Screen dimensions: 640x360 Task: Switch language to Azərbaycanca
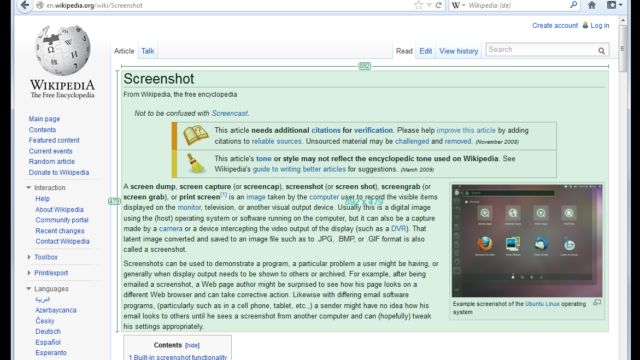pos(56,310)
